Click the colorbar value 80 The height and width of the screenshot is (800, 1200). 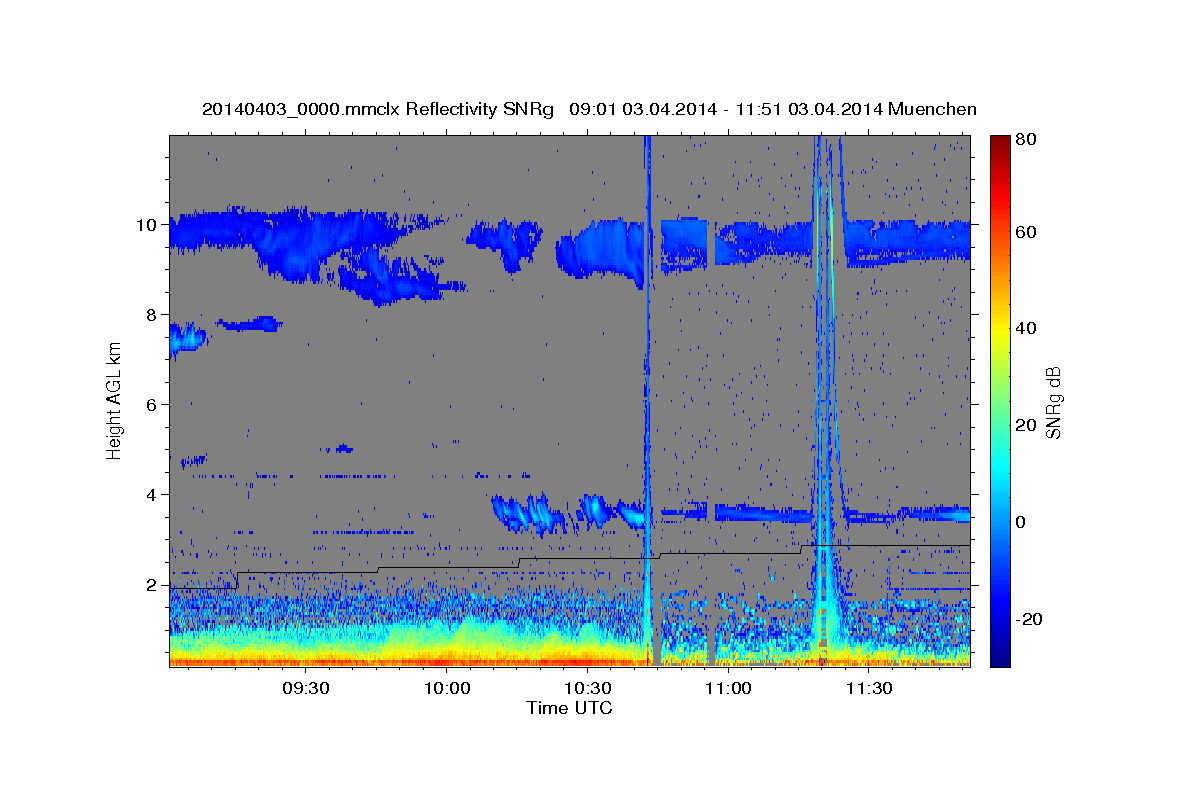point(1026,140)
